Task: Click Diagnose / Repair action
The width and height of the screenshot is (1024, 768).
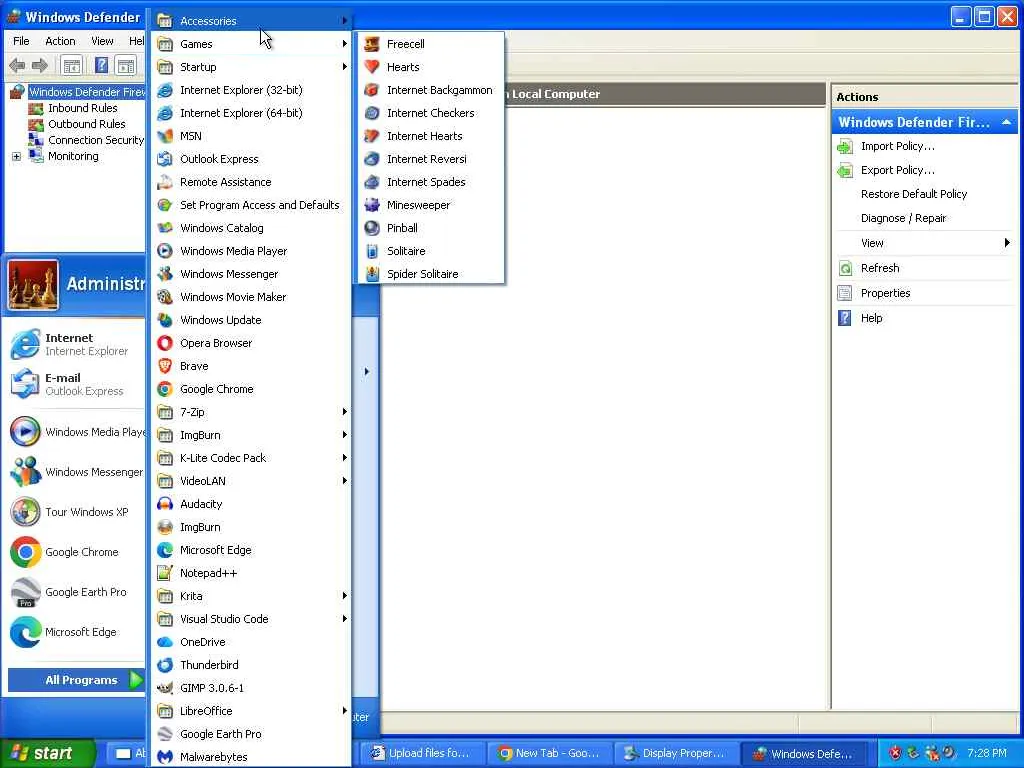Action: pos(903,218)
